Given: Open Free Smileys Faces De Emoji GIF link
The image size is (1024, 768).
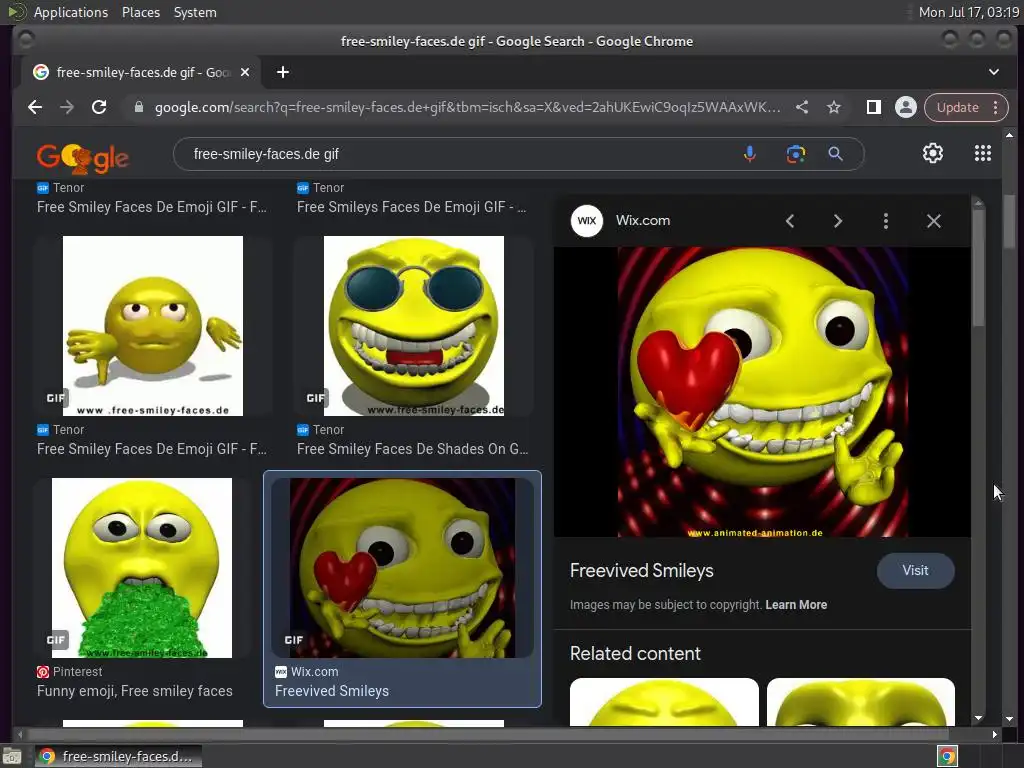Looking at the screenshot, I should click(411, 207).
